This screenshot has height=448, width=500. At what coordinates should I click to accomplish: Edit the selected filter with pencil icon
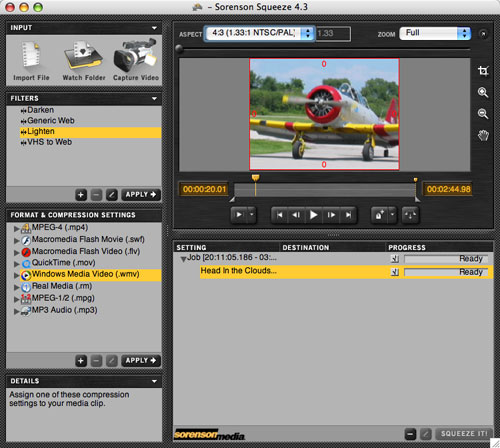[112, 195]
